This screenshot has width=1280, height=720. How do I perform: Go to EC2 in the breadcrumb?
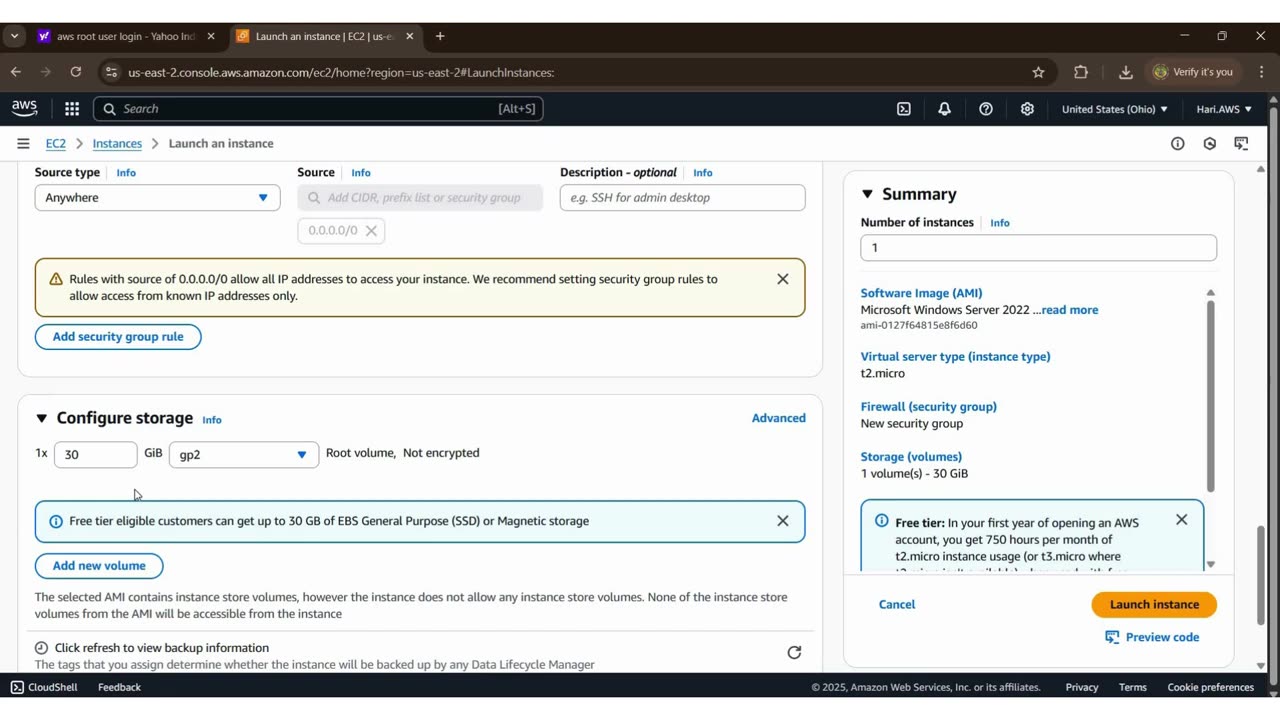click(56, 144)
